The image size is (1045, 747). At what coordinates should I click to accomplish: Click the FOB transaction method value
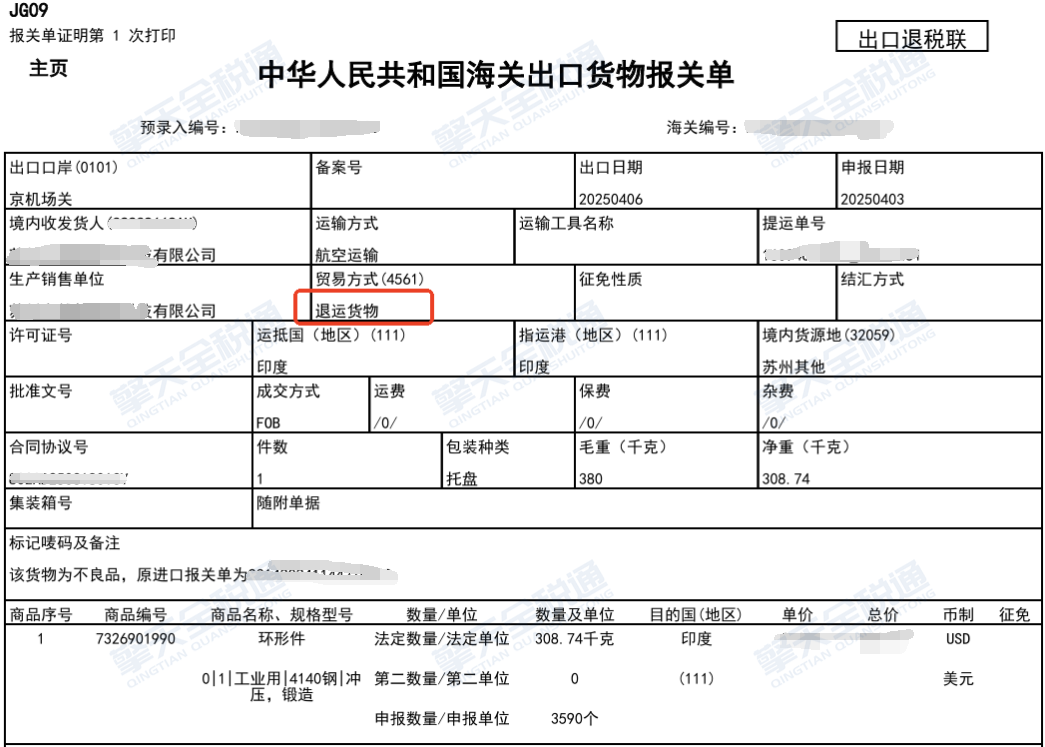coord(269,423)
